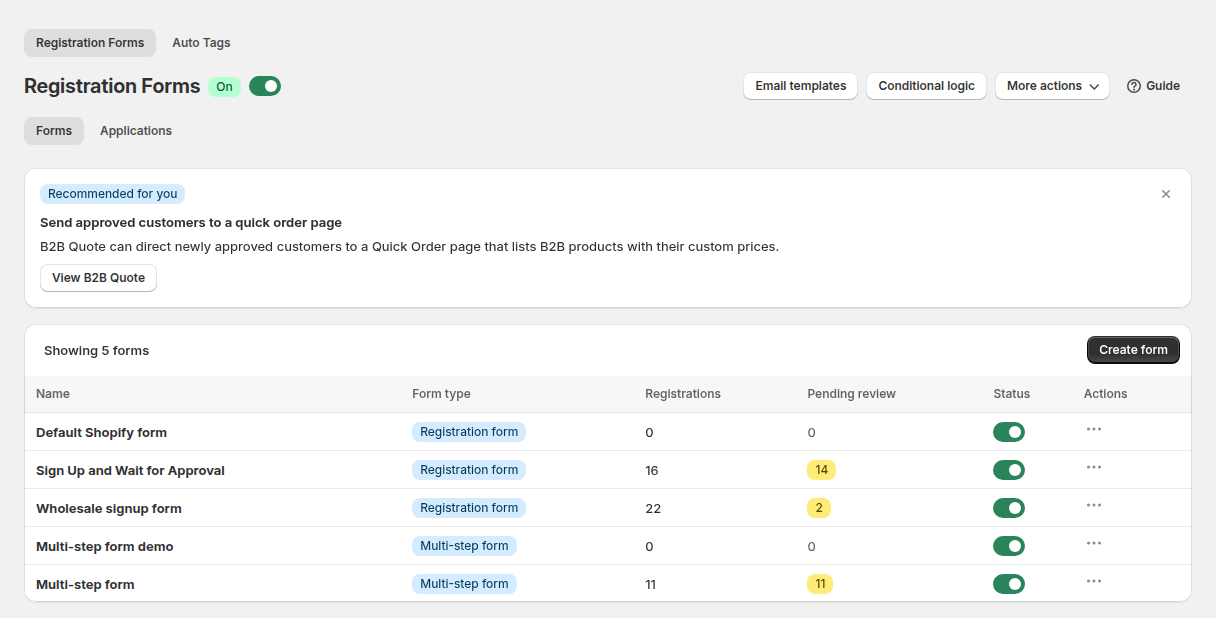Click the Showing 5 forms text
This screenshot has height=618, width=1216.
click(96, 351)
